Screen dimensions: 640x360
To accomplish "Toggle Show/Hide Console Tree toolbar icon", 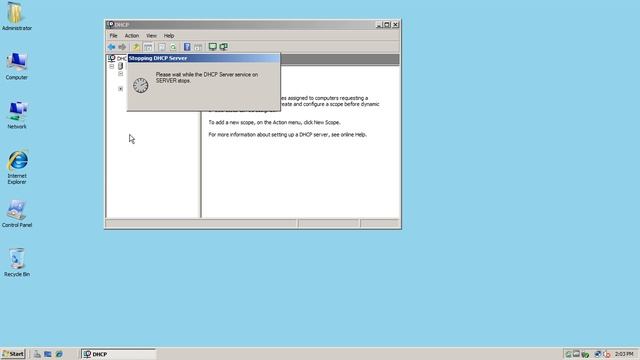I will (x=148, y=47).
